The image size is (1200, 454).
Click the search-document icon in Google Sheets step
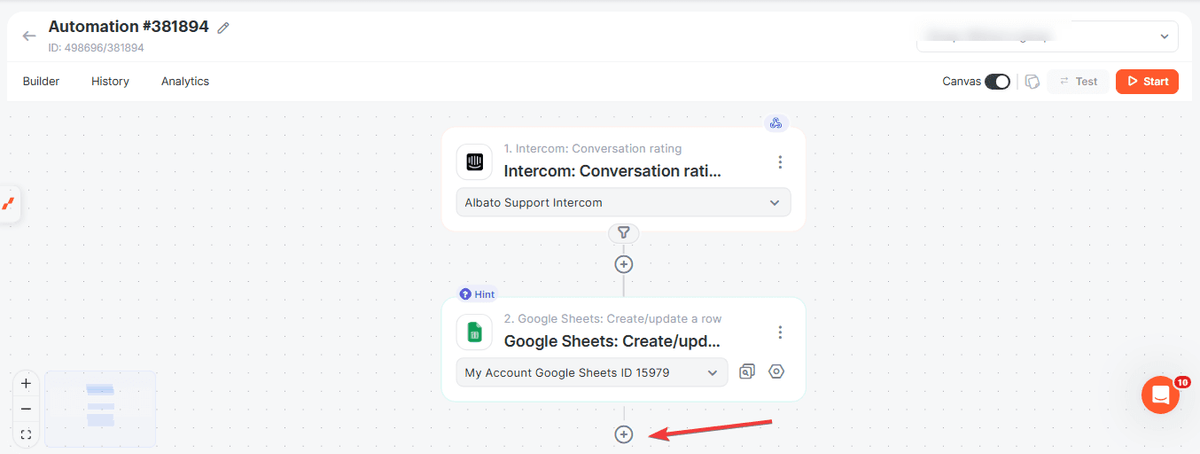coord(746,372)
